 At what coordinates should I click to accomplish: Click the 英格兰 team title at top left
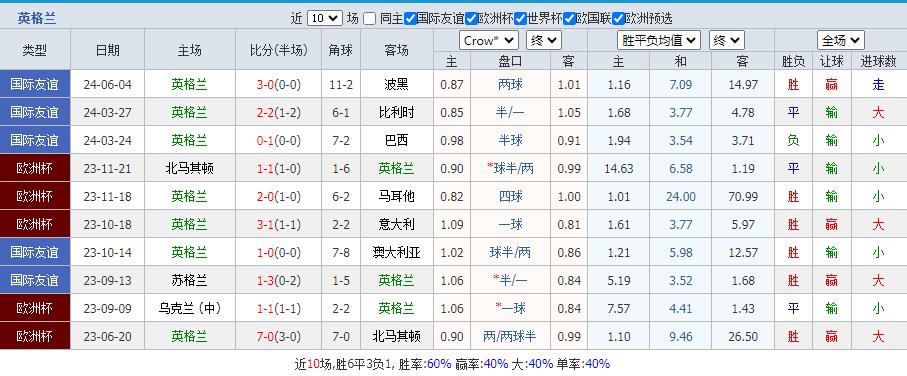coord(36,19)
